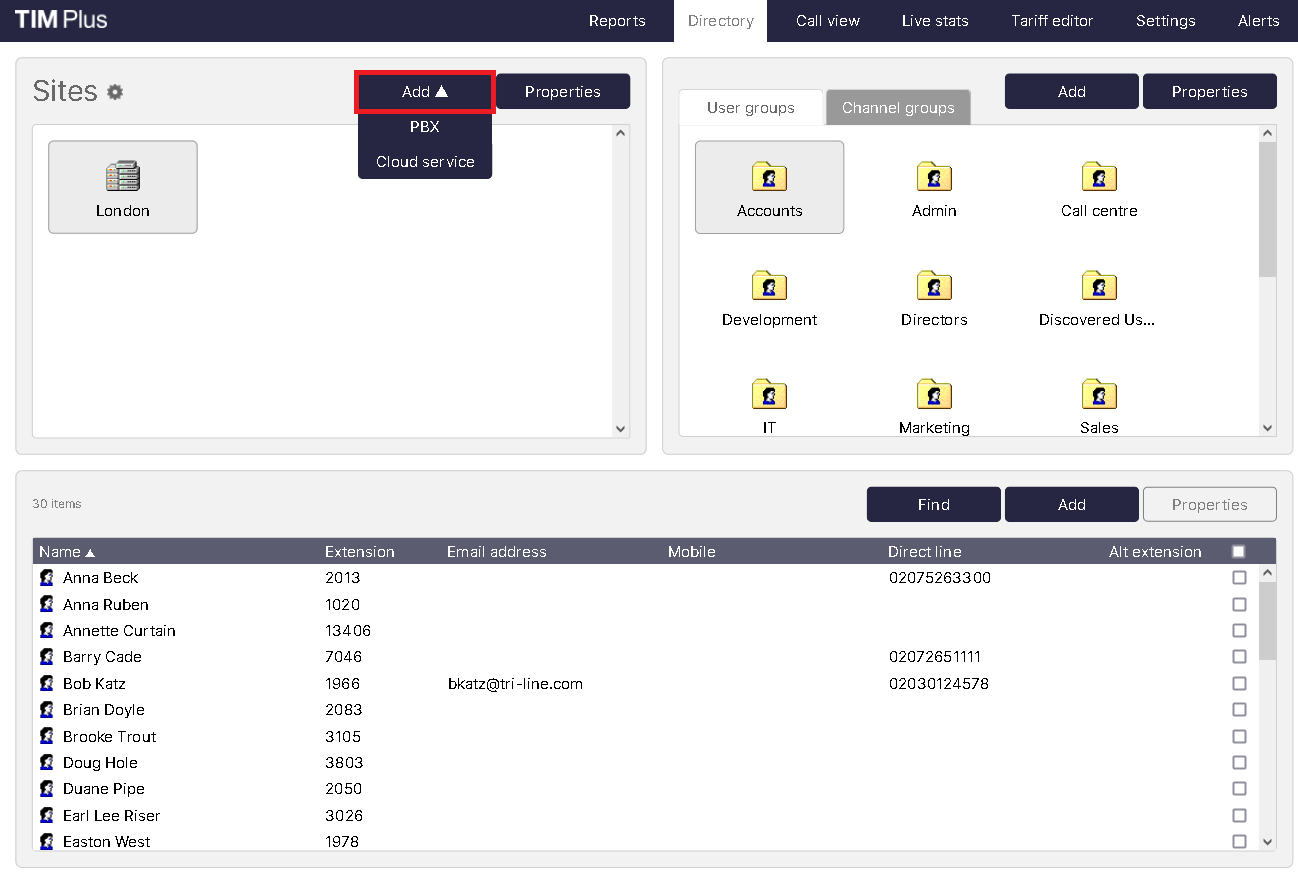Image resolution: width=1298 pixels, height=875 pixels.
Task: Select the Call centre group folder
Action: [x=1099, y=177]
